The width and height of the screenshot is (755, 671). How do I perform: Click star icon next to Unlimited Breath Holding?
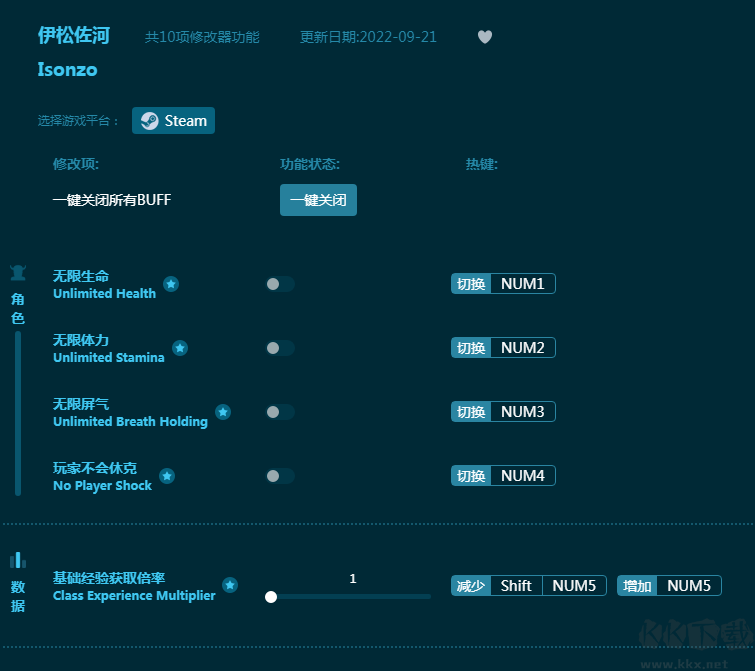(223, 412)
